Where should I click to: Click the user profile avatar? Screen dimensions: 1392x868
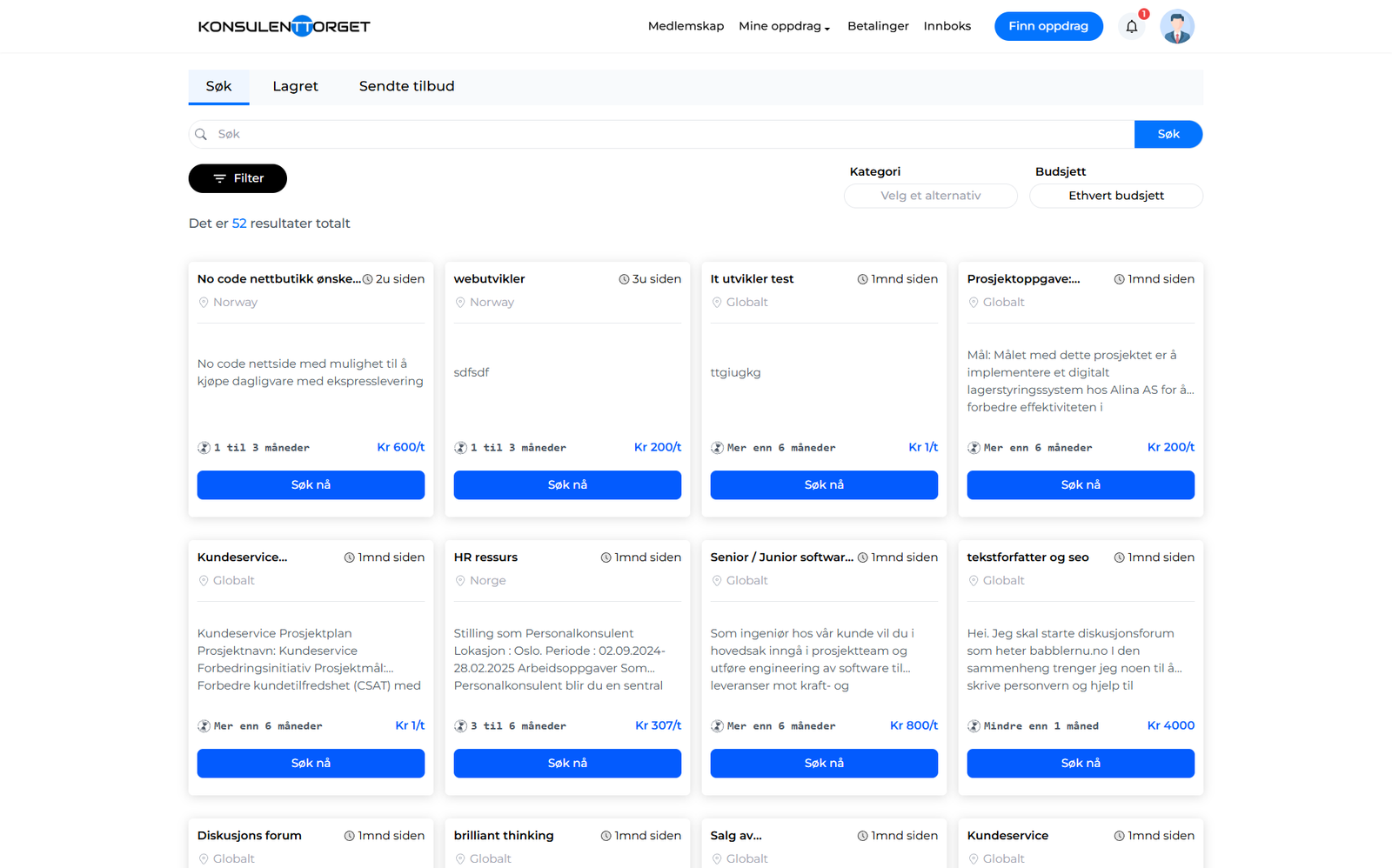click(1176, 27)
